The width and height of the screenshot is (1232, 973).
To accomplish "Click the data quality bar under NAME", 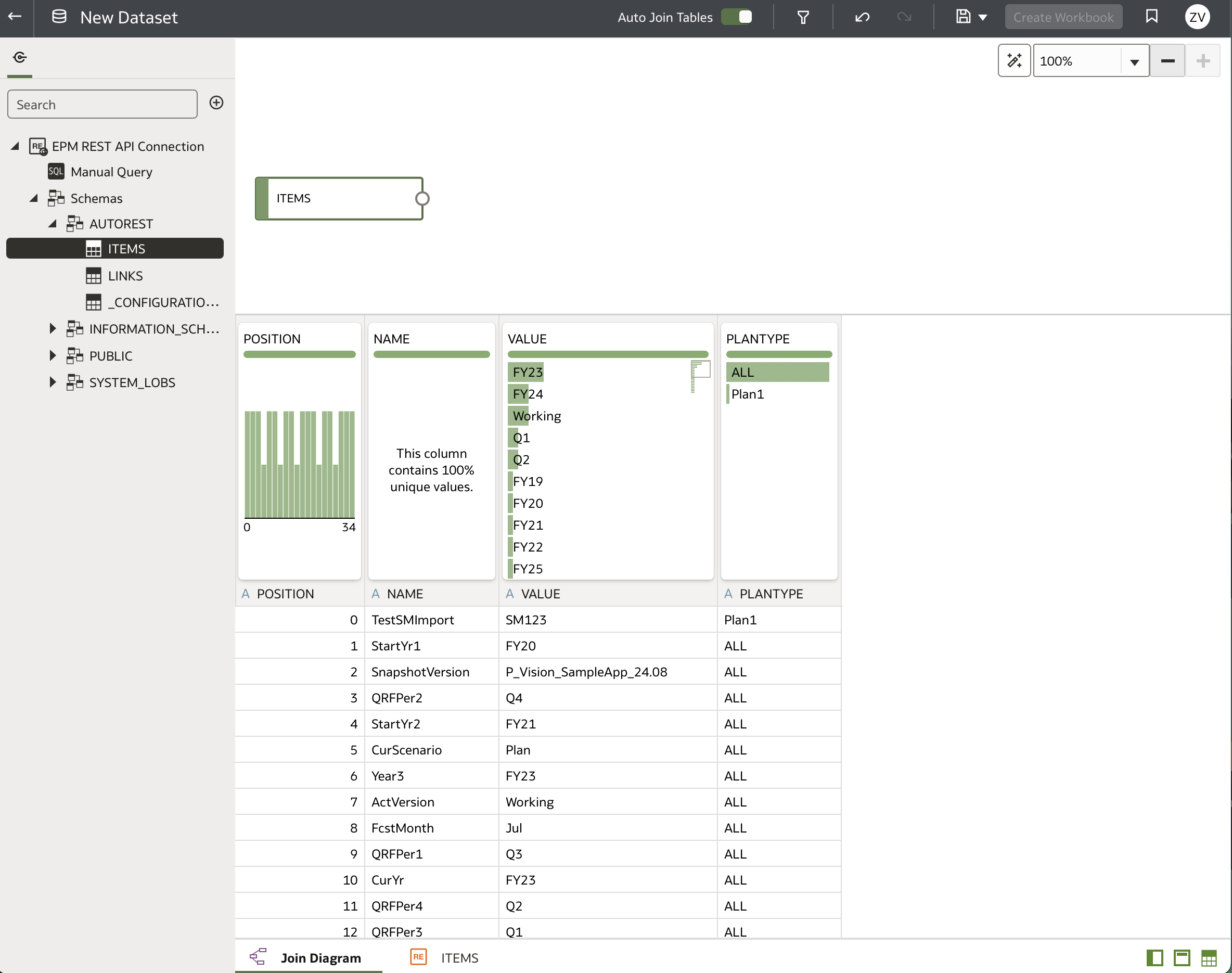I will click(x=432, y=354).
